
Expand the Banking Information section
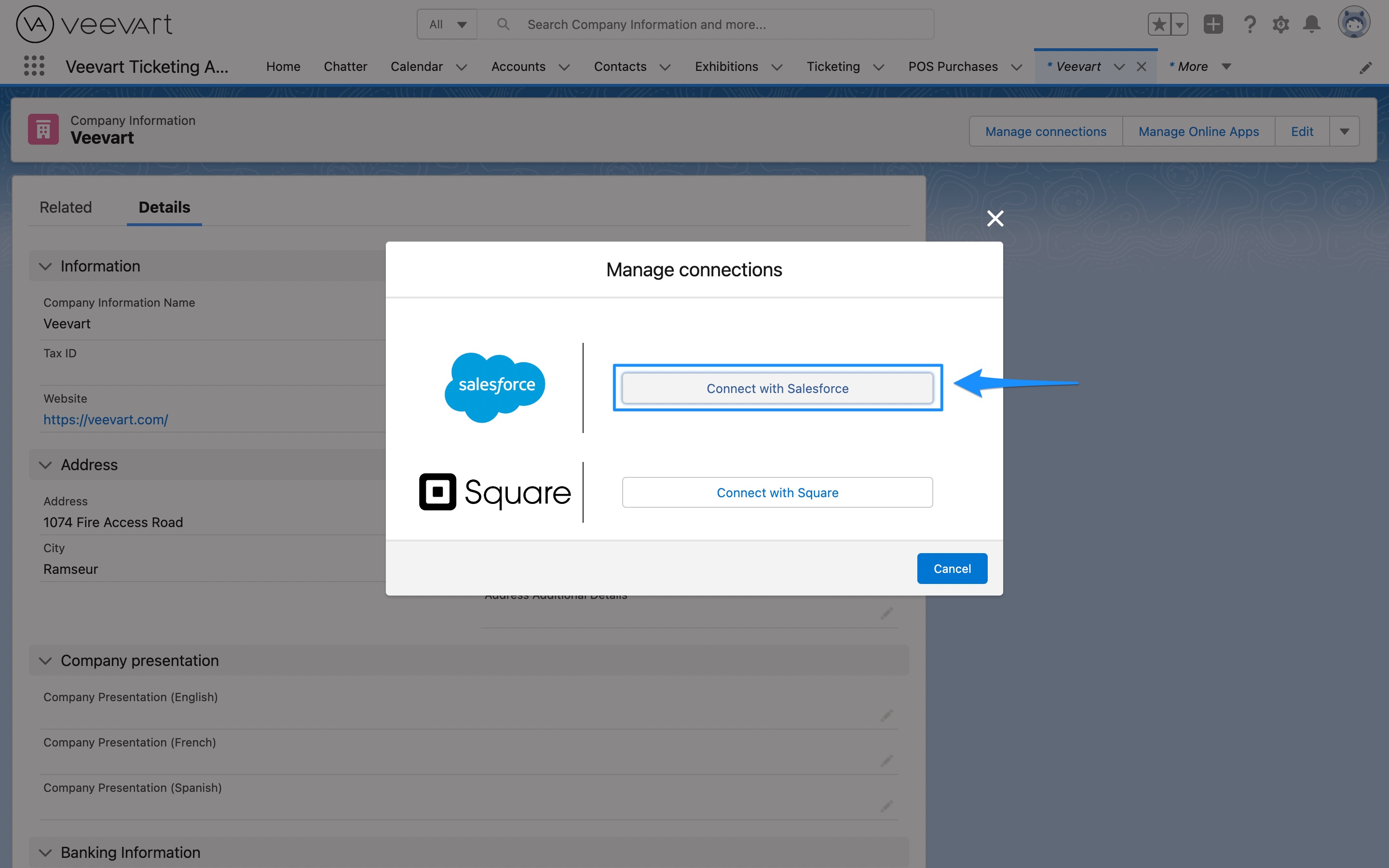point(45,852)
